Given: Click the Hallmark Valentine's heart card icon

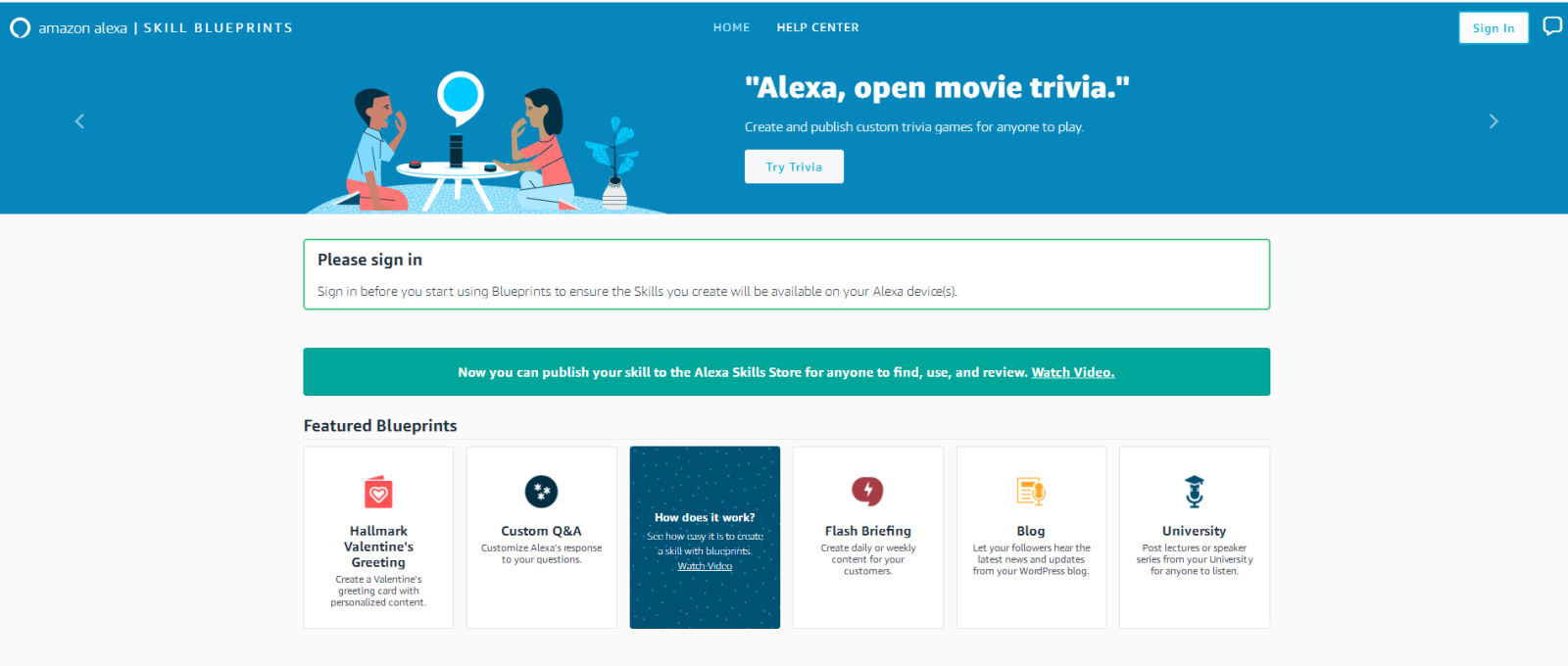Looking at the screenshot, I should pos(378,492).
